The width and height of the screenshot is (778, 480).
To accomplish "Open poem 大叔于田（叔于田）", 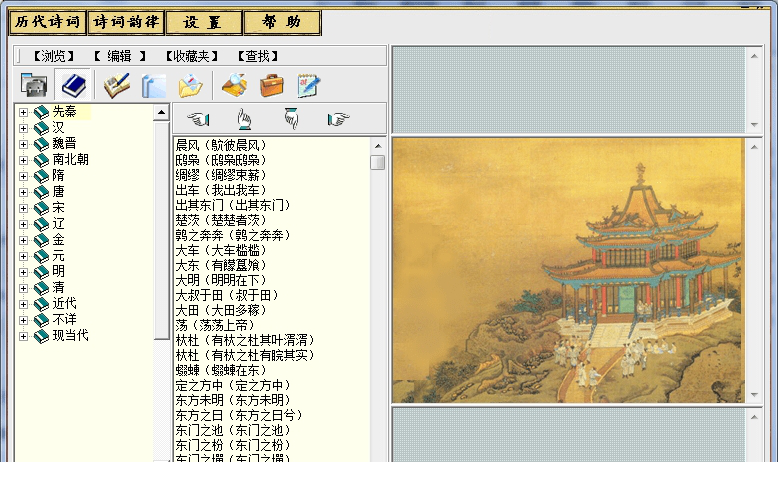I will click(x=227, y=295).
